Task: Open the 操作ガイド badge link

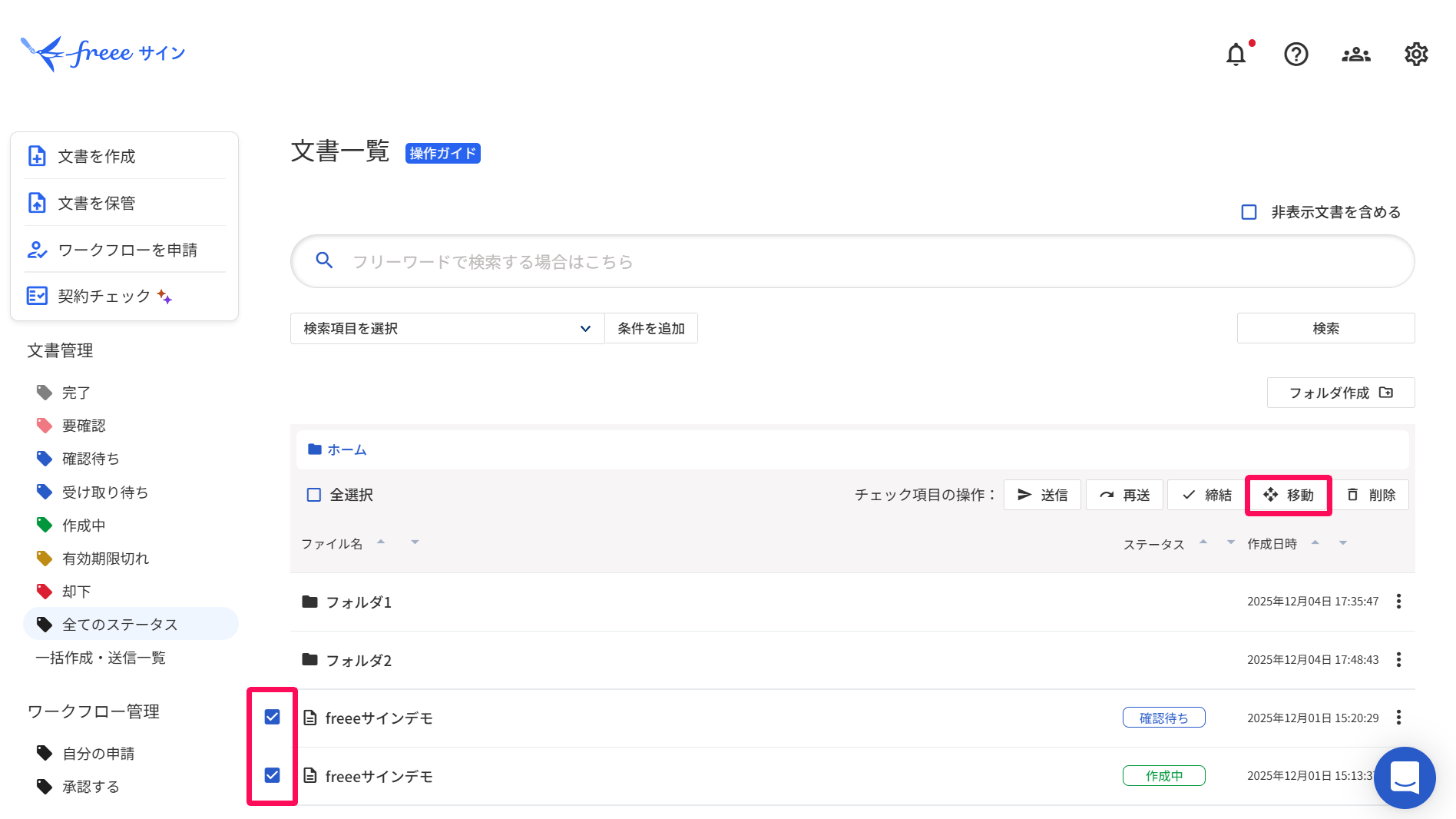Action: point(443,153)
